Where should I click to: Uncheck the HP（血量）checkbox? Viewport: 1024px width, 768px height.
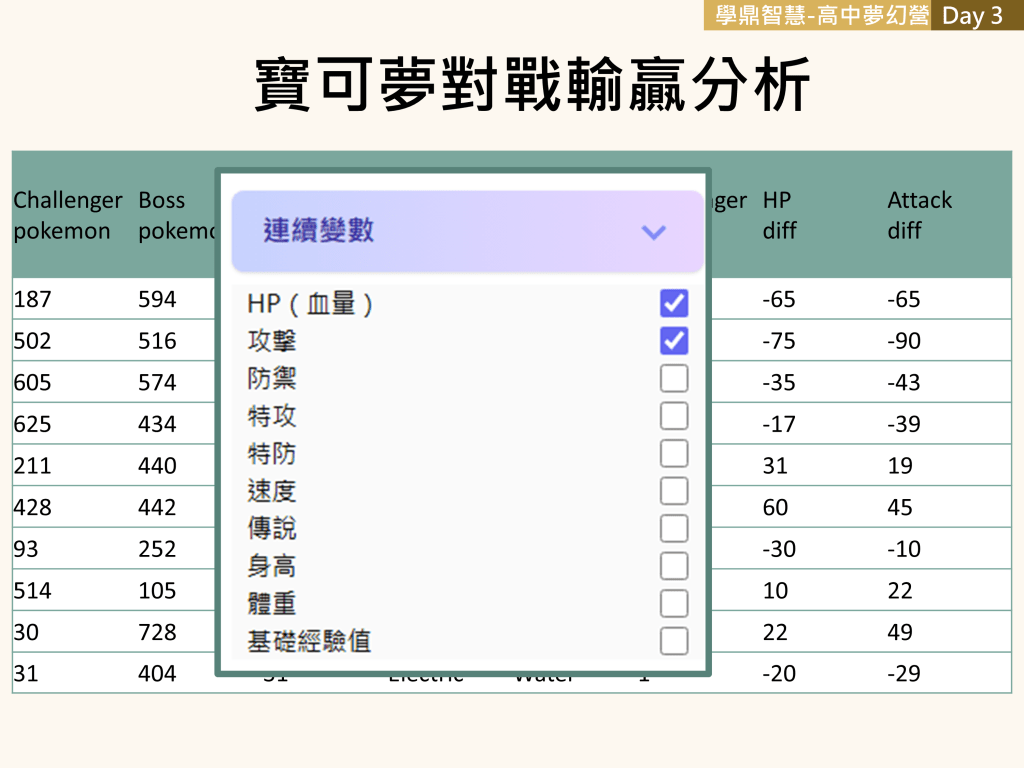(x=674, y=303)
